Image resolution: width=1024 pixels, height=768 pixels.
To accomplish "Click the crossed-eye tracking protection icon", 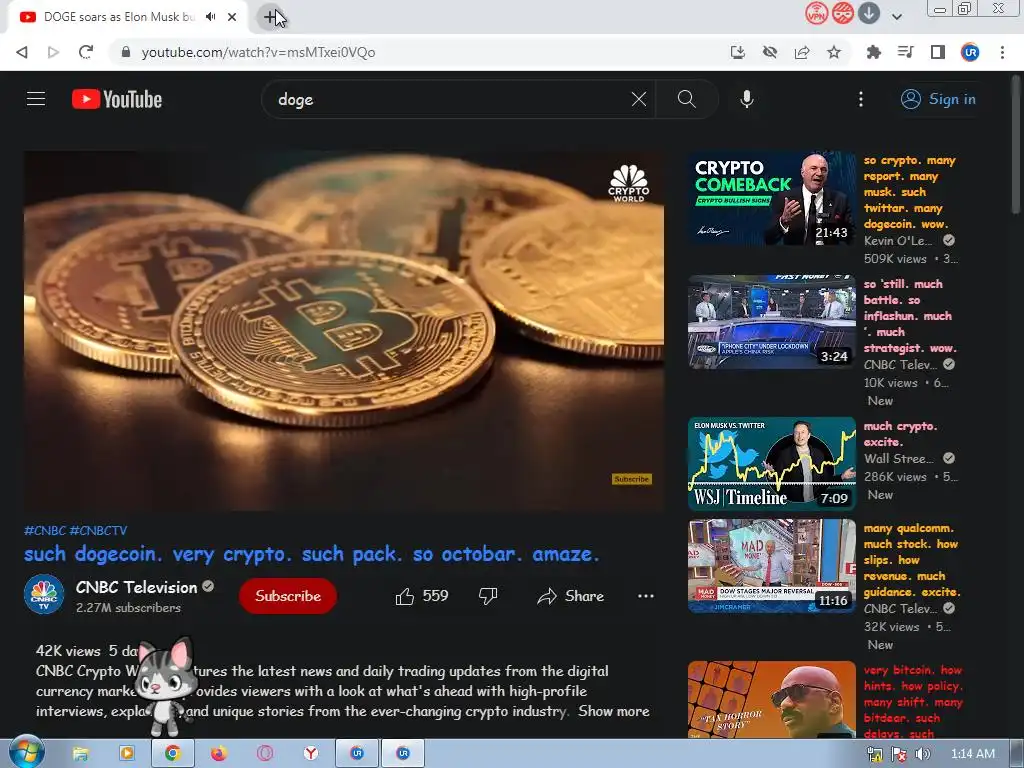I will coord(770,52).
